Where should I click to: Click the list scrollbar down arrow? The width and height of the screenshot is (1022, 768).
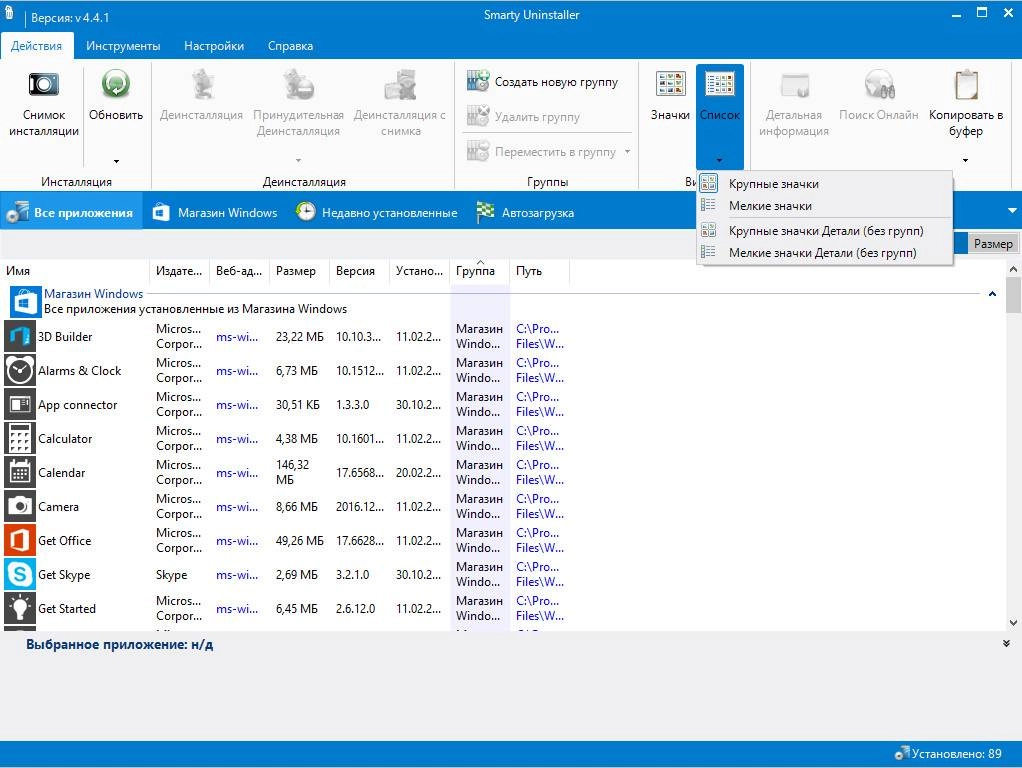click(x=1013, y=623)
